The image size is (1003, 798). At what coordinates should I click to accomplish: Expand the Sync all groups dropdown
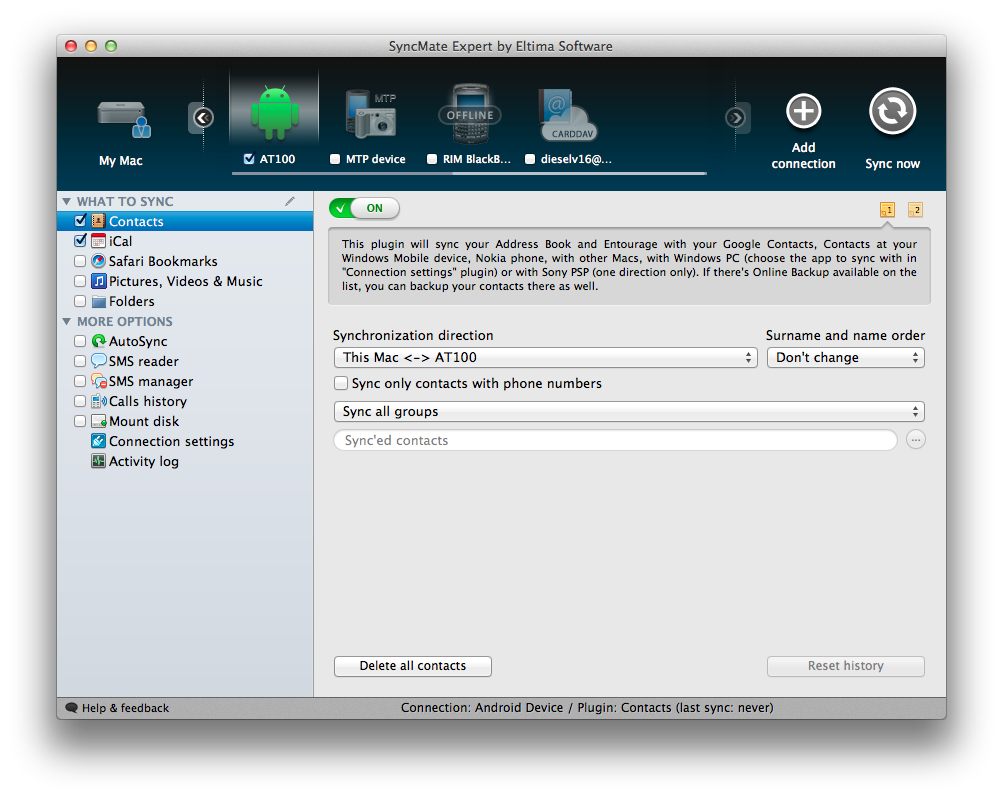pos(628,412)
